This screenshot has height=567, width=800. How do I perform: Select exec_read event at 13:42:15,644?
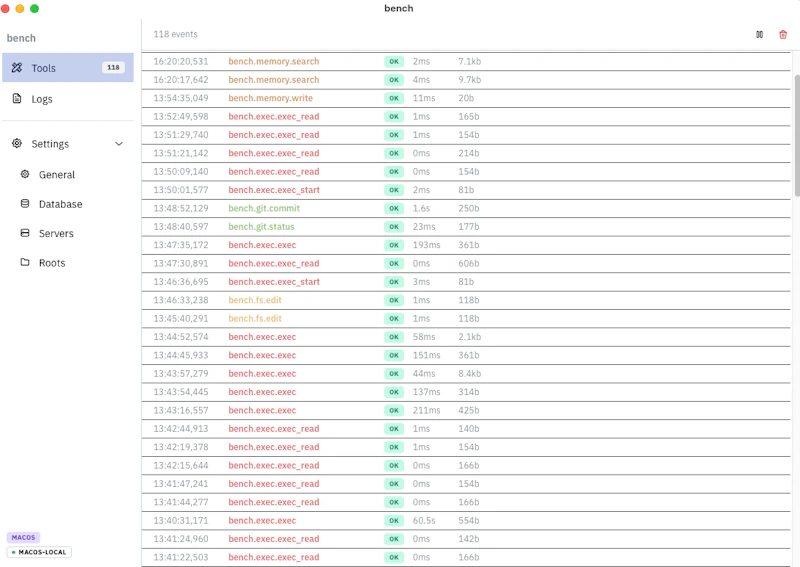click(x=466, y=465)
